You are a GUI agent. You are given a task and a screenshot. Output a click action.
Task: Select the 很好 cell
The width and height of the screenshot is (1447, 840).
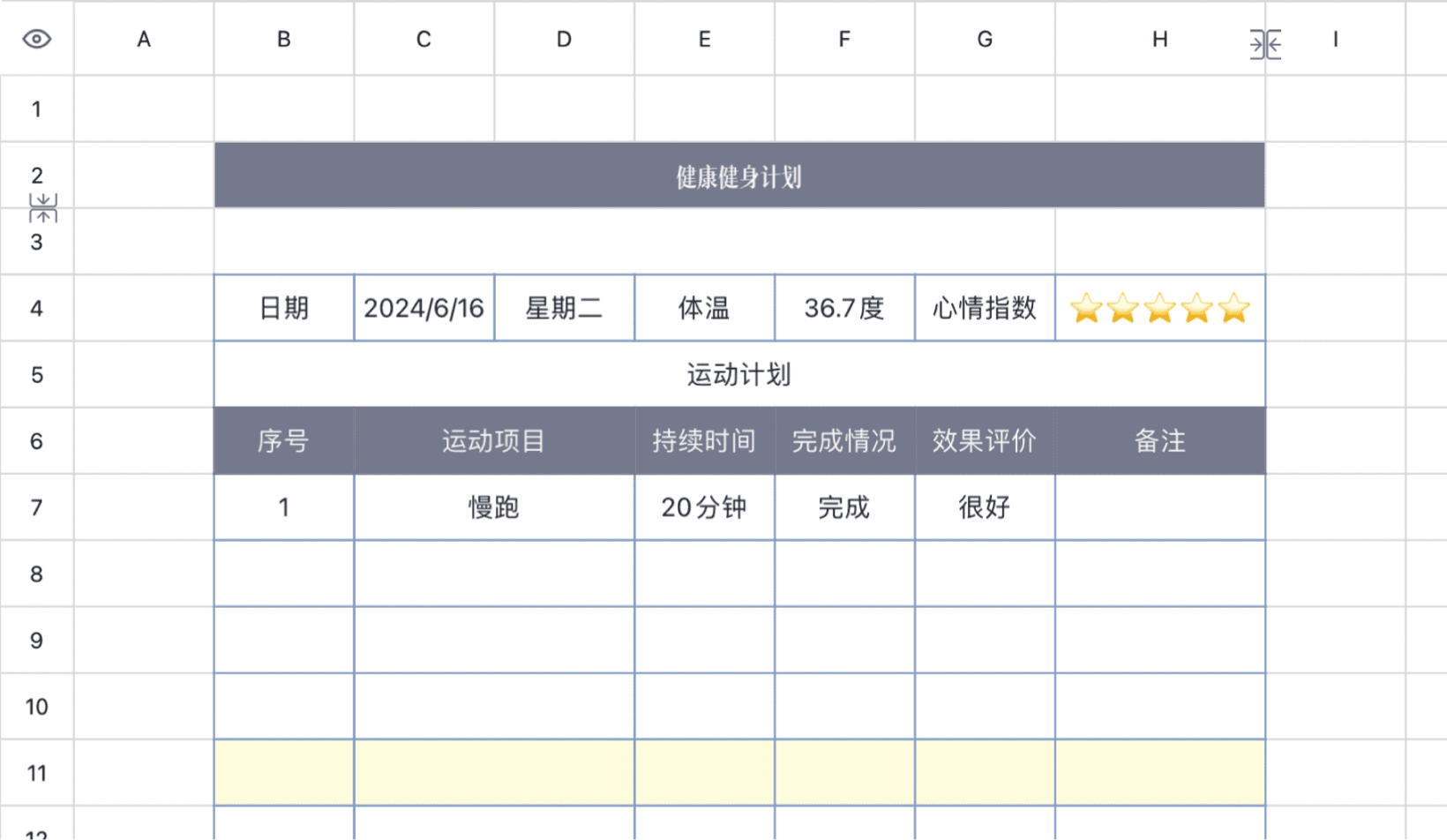986,507
